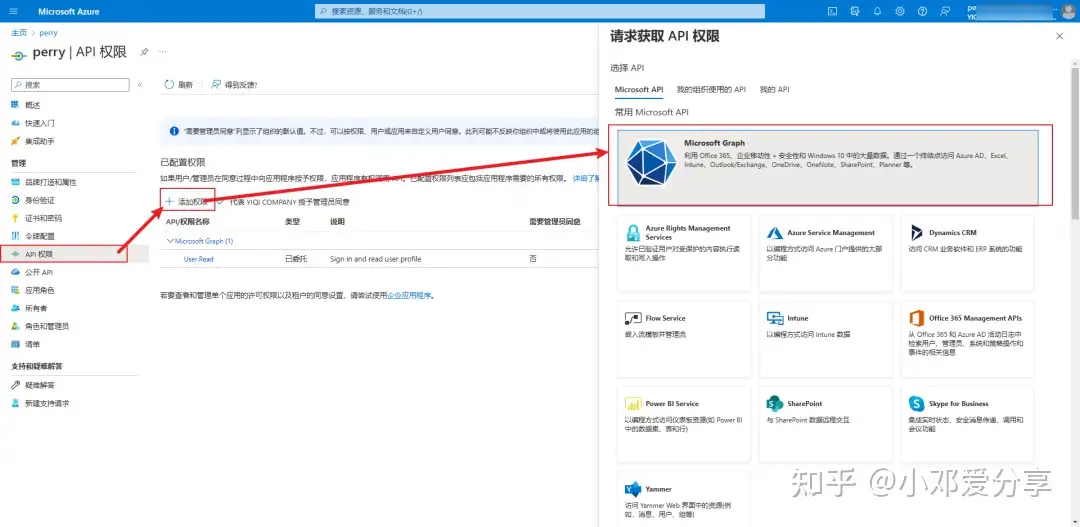This screenshot has width=1080, height=527.
Task: Open Cloud Shell from the top bar
Action: coord(832,11)
